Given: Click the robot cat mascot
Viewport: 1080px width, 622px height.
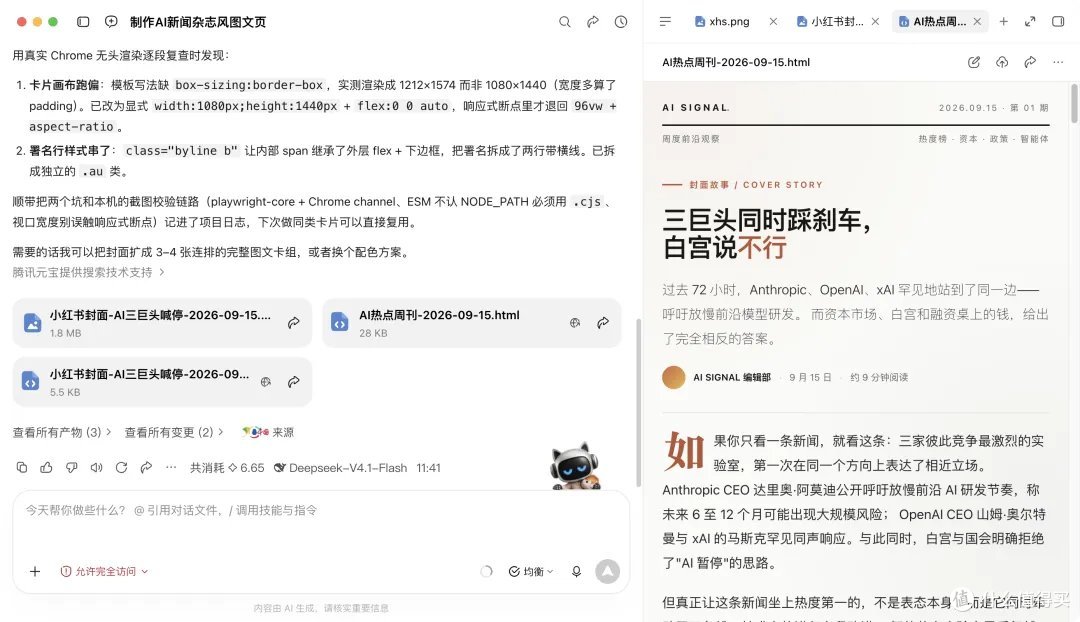Looking at the screenshot, I should pyautogui.click(x=575, y=466).
